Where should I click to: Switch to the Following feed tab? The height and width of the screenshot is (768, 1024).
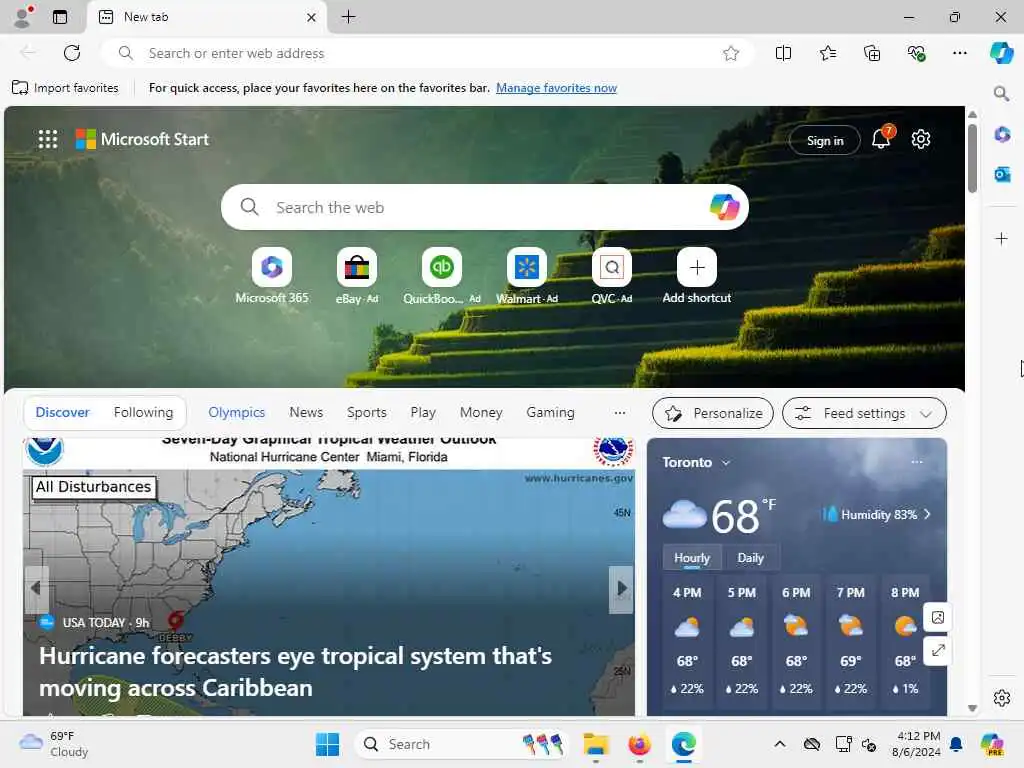[x=144, y=413]
